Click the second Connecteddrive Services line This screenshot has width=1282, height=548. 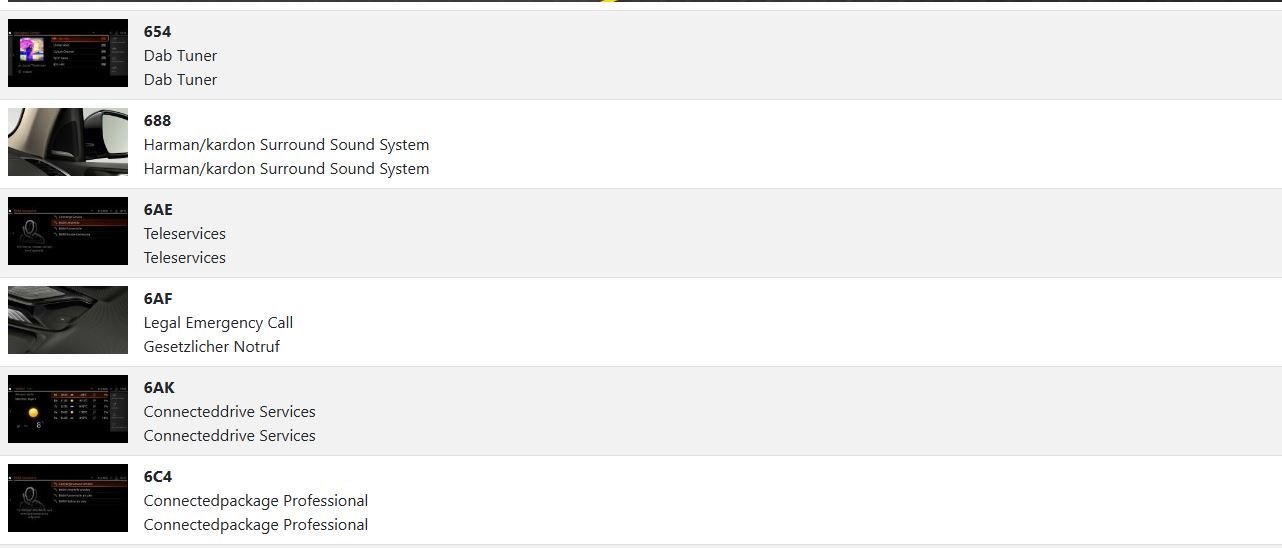pos(229,436)
